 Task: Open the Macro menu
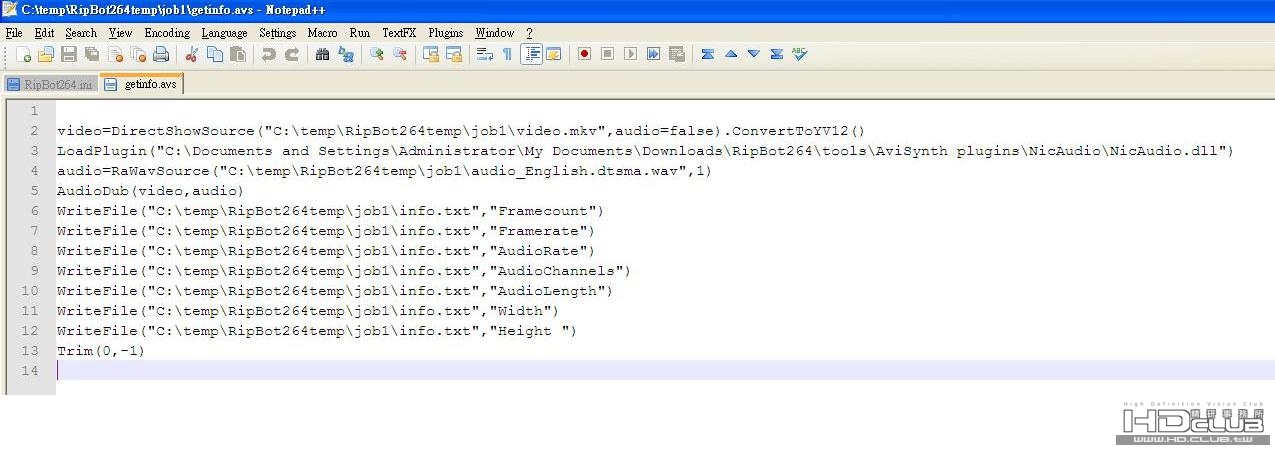pyautogui.click(x=323, y=33)
